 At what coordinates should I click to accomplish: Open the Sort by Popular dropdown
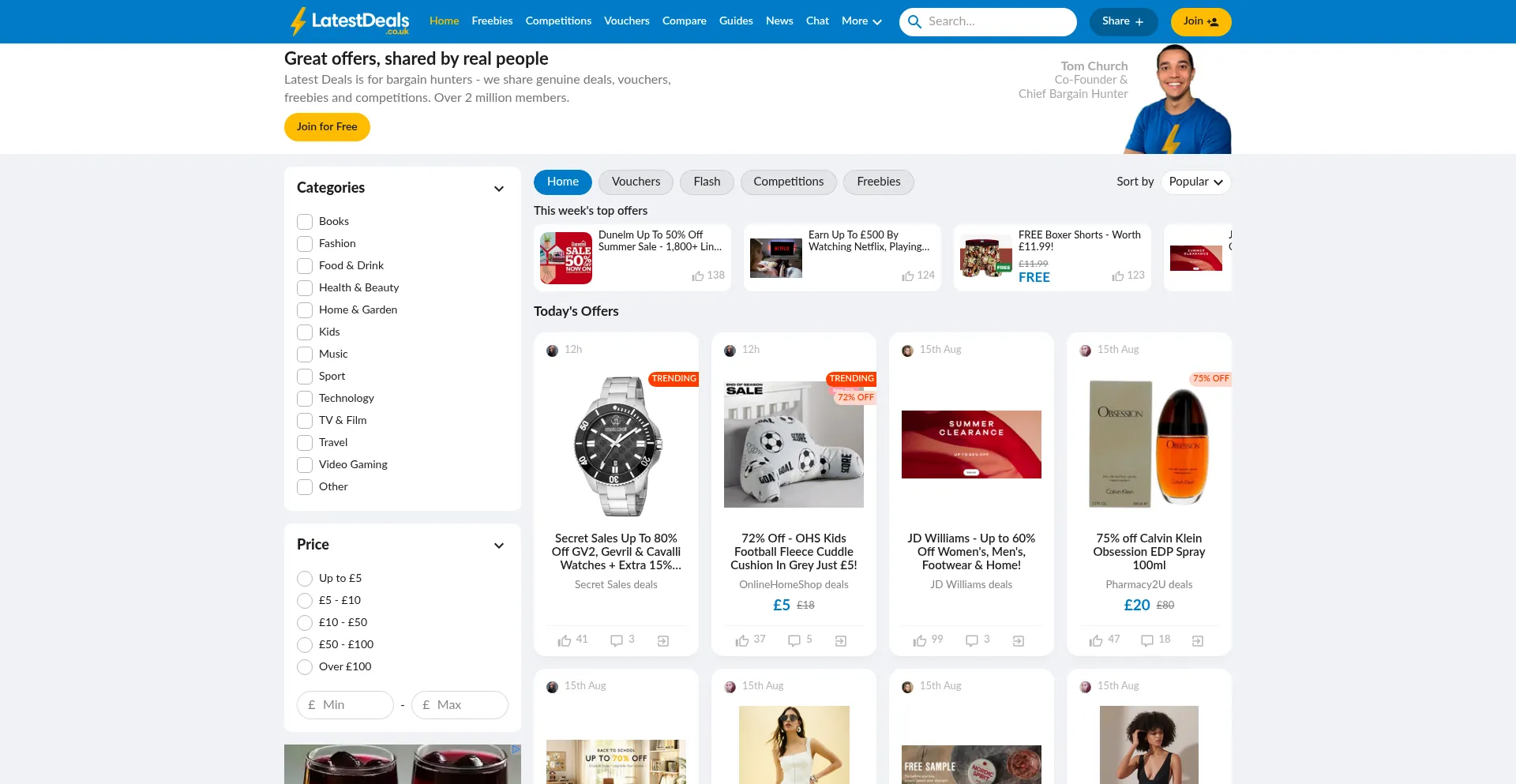tap(1195, 182)
